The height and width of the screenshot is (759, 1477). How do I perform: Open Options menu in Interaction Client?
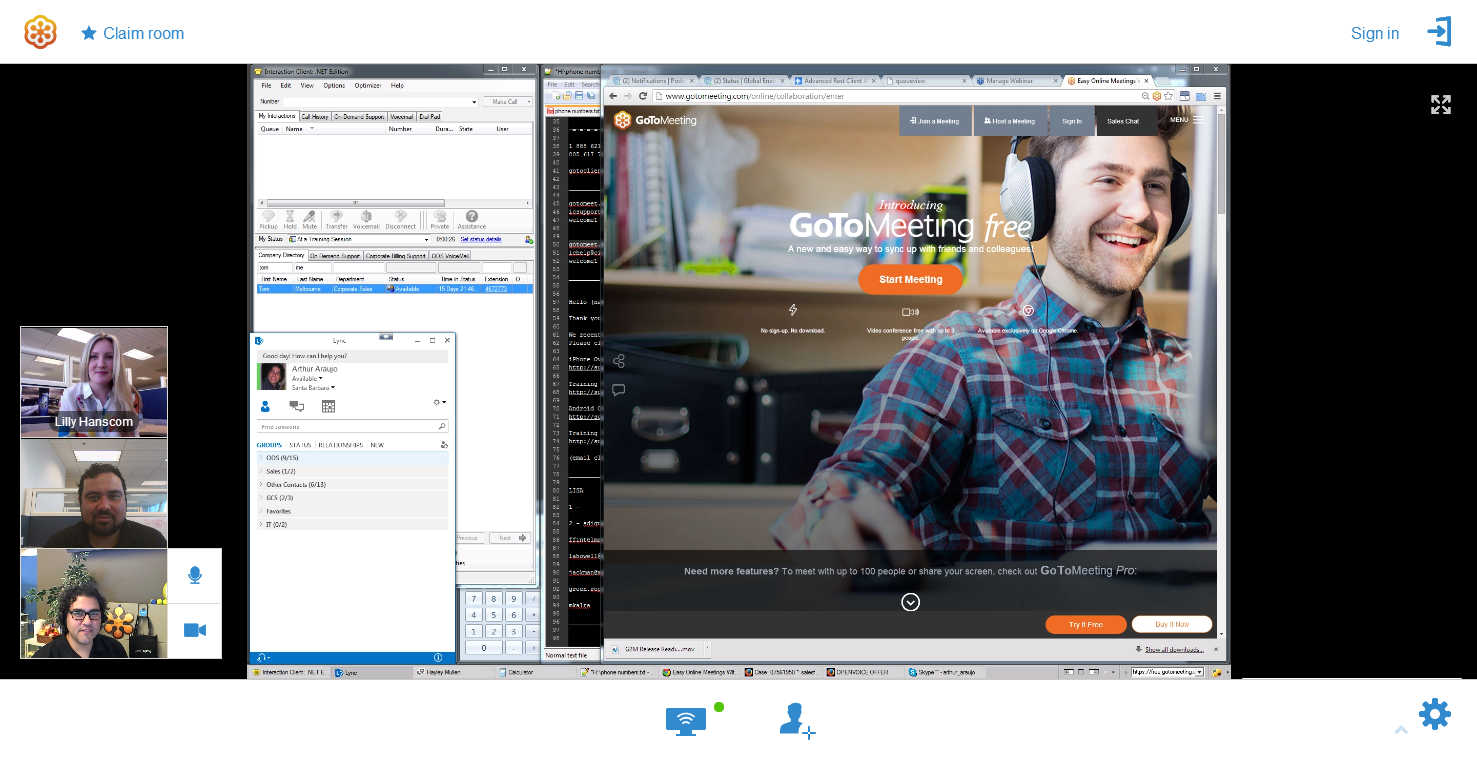point(334,86)
